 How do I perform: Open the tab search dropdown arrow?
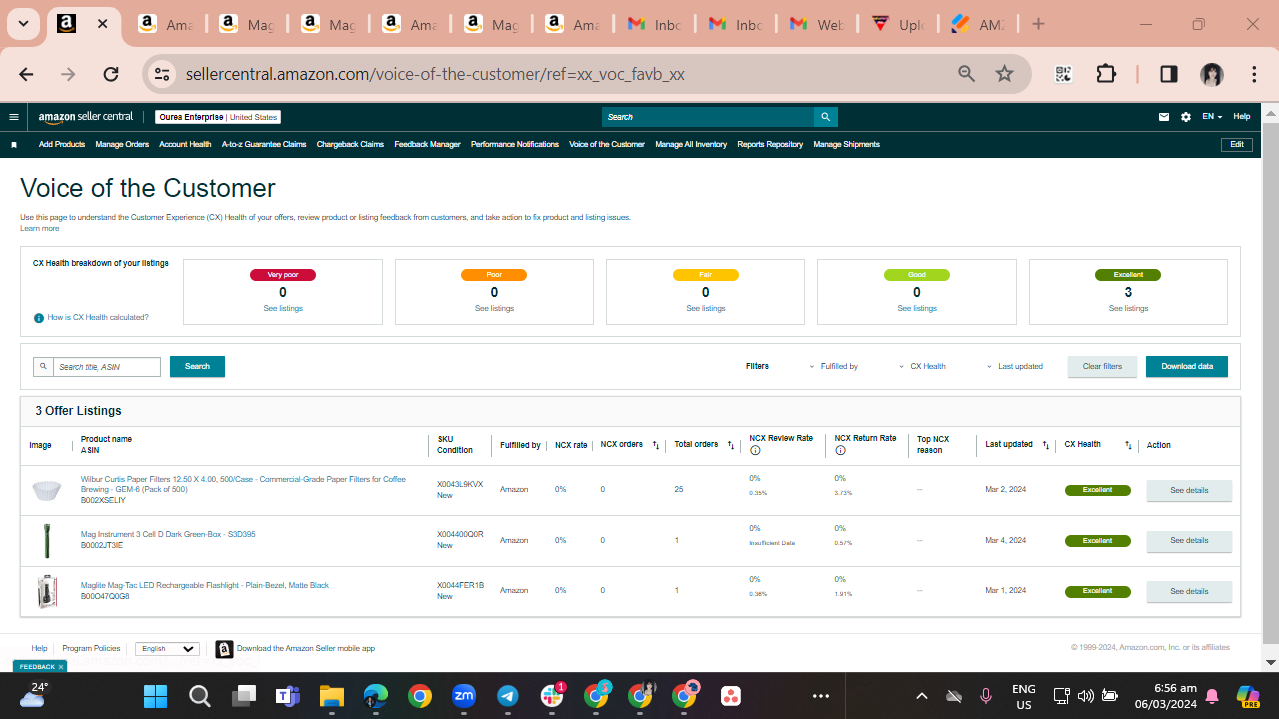click(x=23, y=24)
